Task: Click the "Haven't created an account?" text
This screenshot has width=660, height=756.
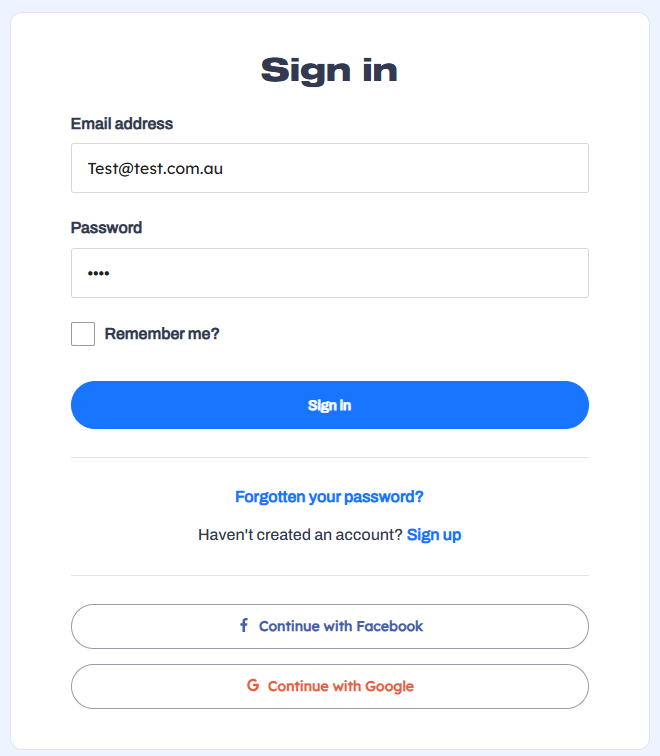Action: point(300,535)
